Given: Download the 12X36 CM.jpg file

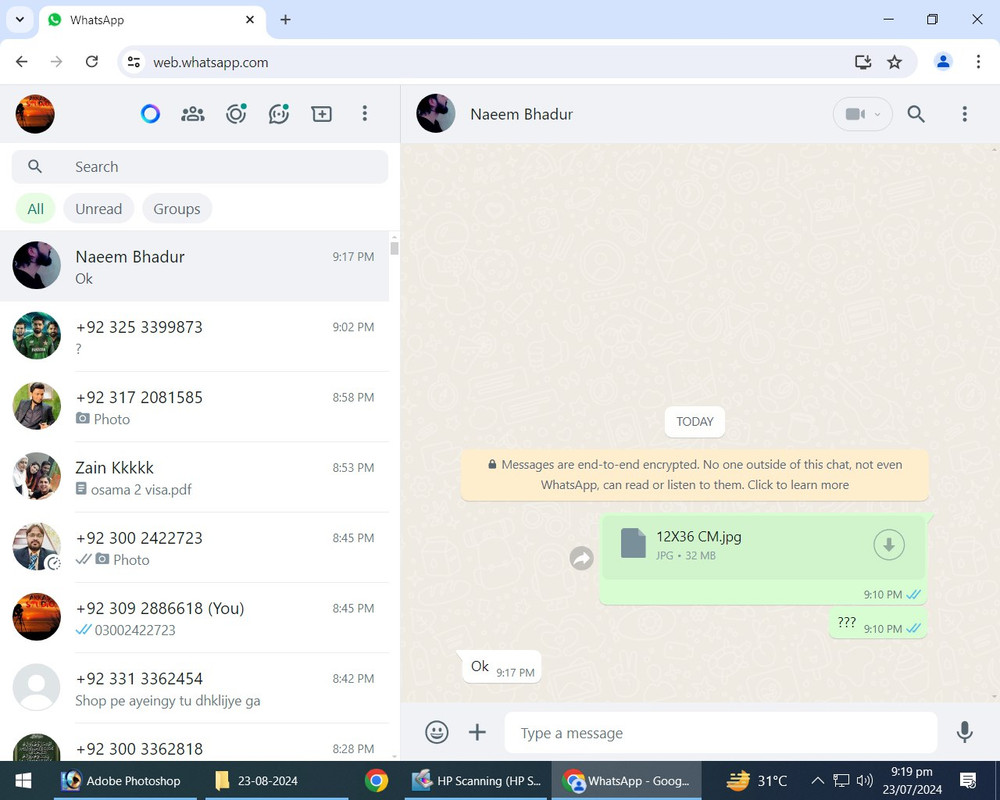Looking at the screenshot, I should pyautogui.click(x=889, y=545).
